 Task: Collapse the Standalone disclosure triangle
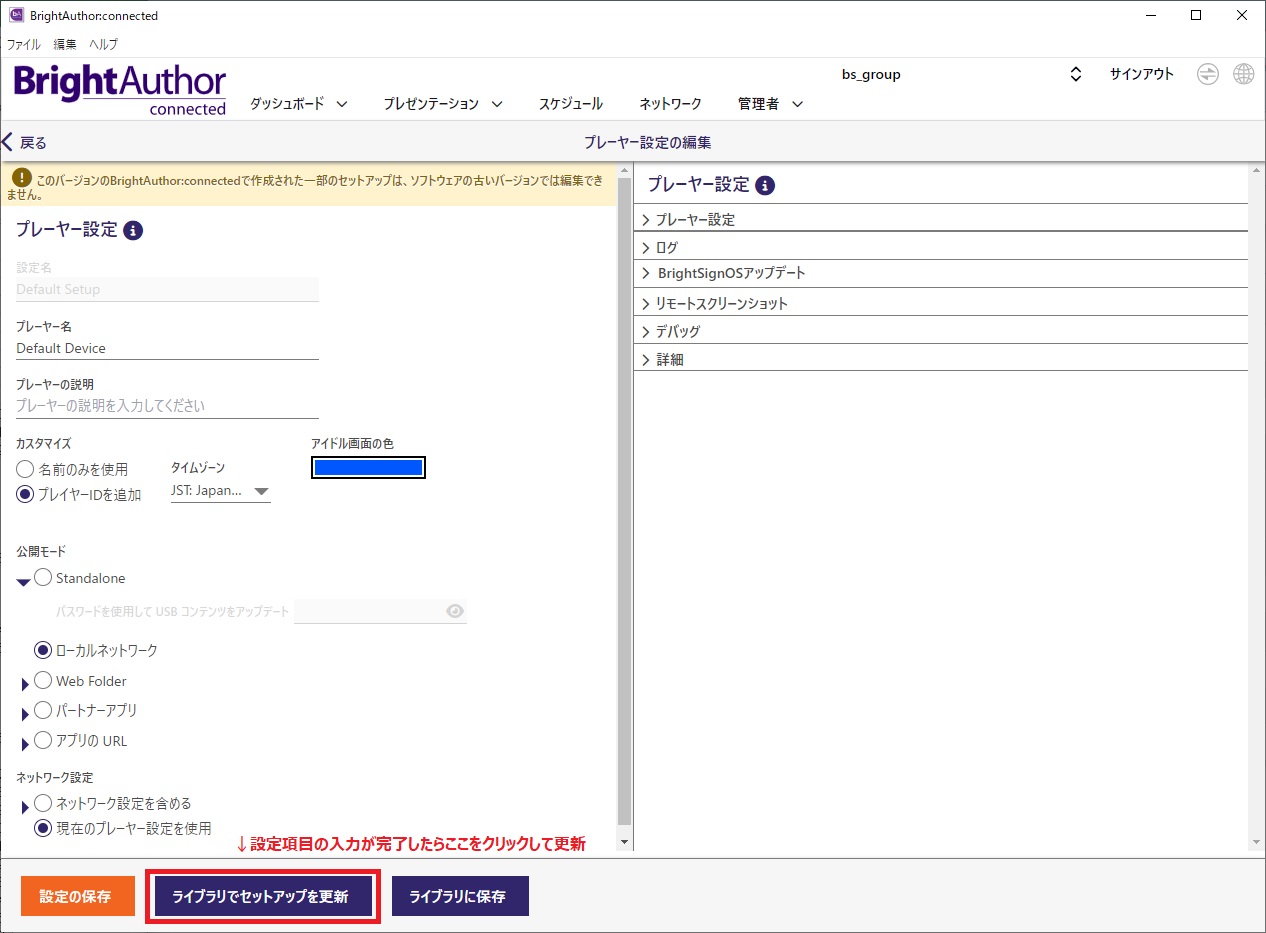coord(23,582)
